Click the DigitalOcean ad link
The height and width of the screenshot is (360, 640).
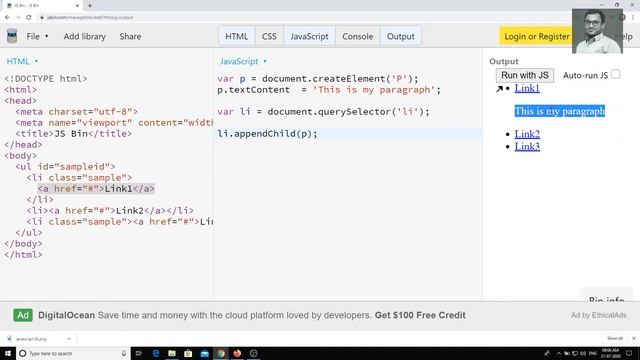pos(252,315)
